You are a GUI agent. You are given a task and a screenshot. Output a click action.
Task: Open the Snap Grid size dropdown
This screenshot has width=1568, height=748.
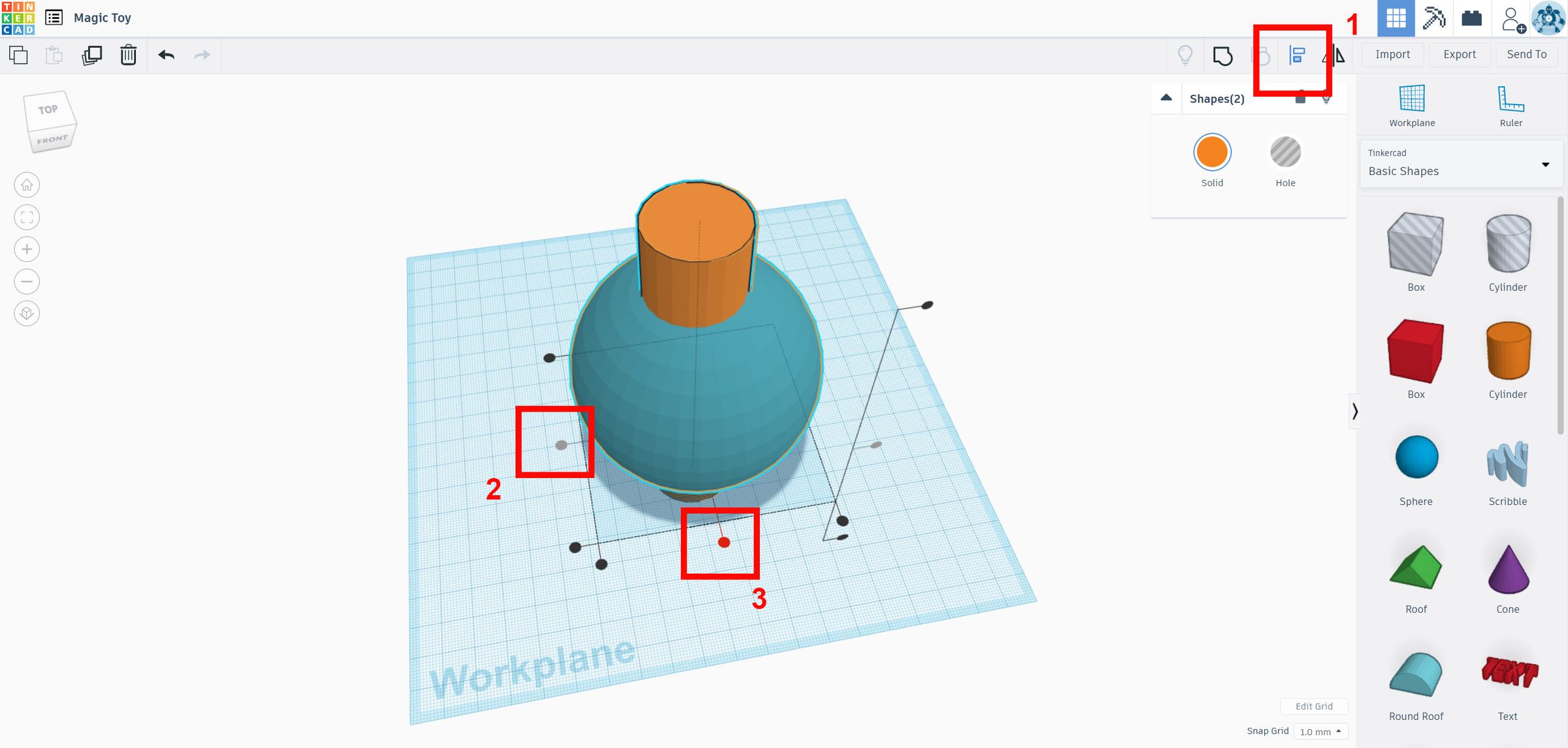(x=1320, y=732)
